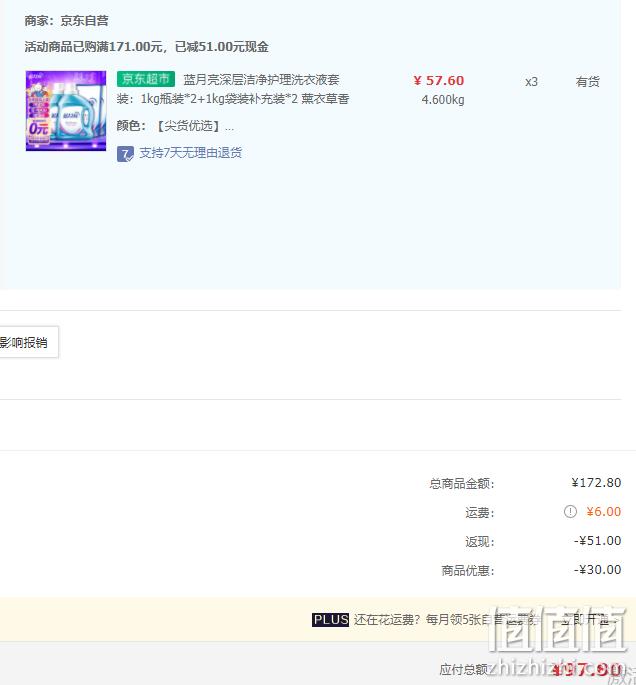Open the 还在花运费 PLUS promotion link
This screenshot has height=685, width=636.
445,619
